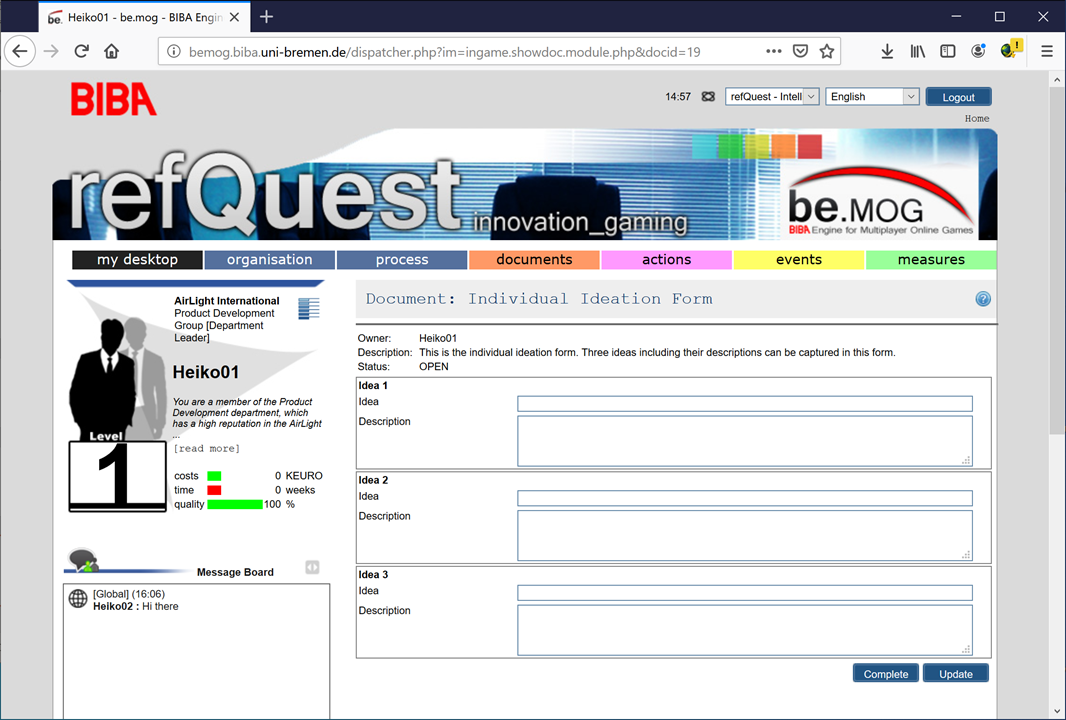1066x720 pixels.
Task: Open the documents tab
Action: pos(534,260)
